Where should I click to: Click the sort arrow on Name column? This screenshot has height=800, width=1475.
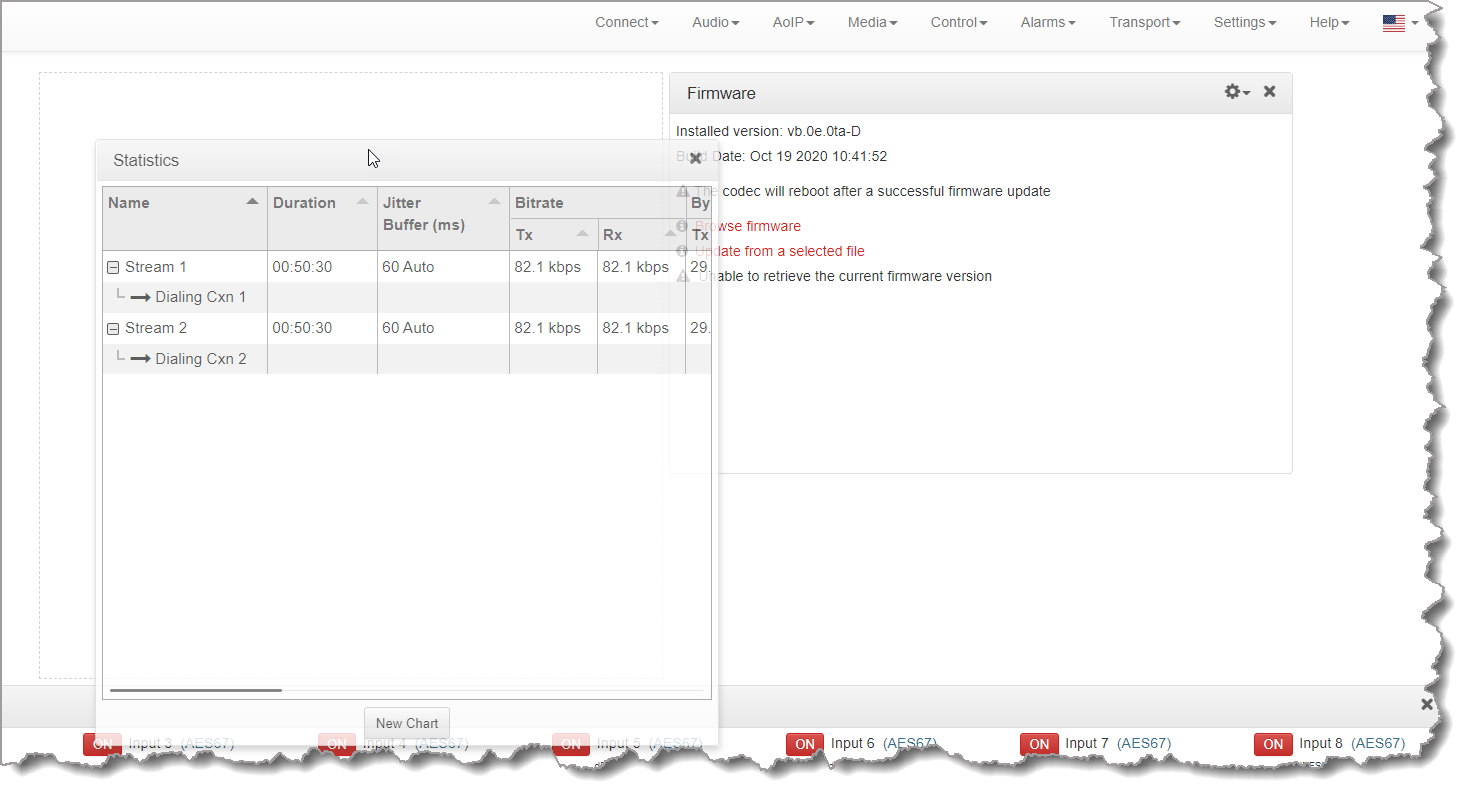point(253,202)
